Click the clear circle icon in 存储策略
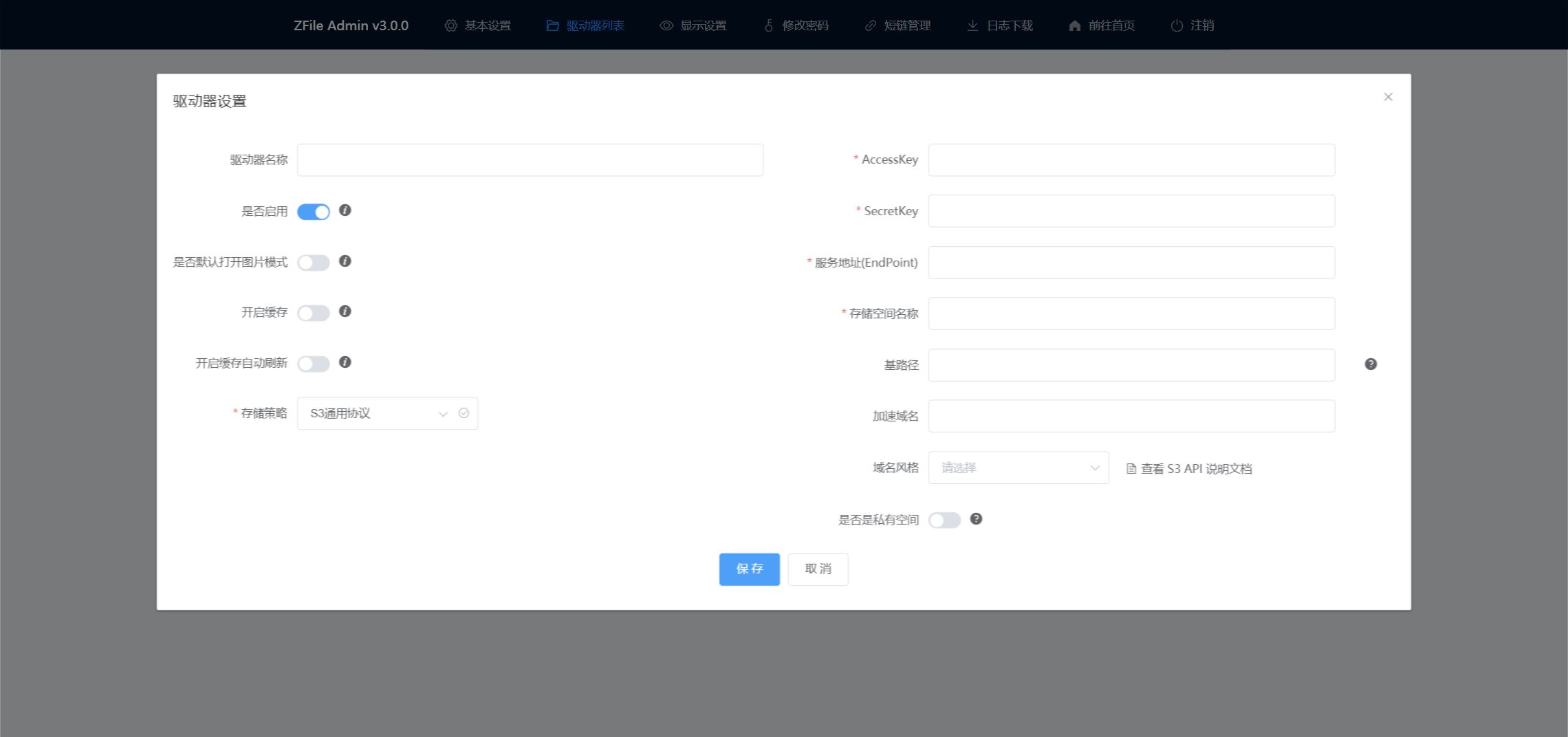The width and height of the screenshot is (1568, 737). [x=464, y=413]
